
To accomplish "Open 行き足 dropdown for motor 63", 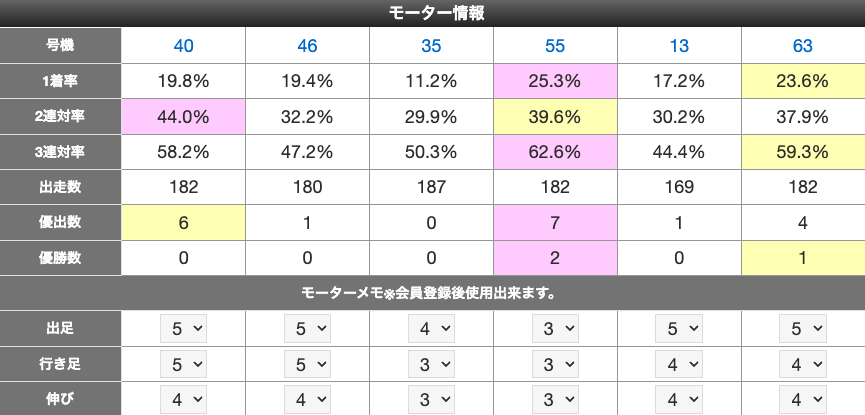I will (x=803, y=363).
